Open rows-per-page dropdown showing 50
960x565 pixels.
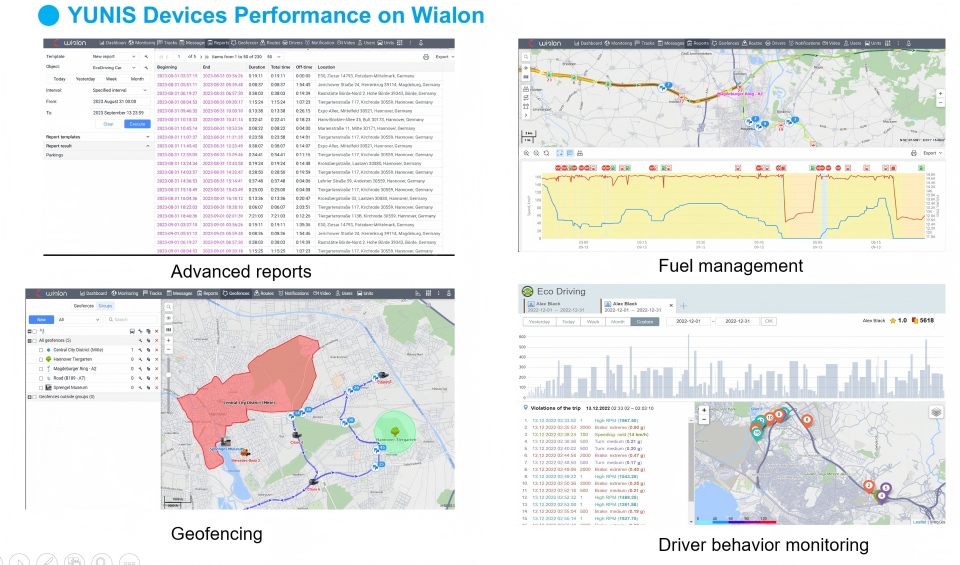click(274, 57)
